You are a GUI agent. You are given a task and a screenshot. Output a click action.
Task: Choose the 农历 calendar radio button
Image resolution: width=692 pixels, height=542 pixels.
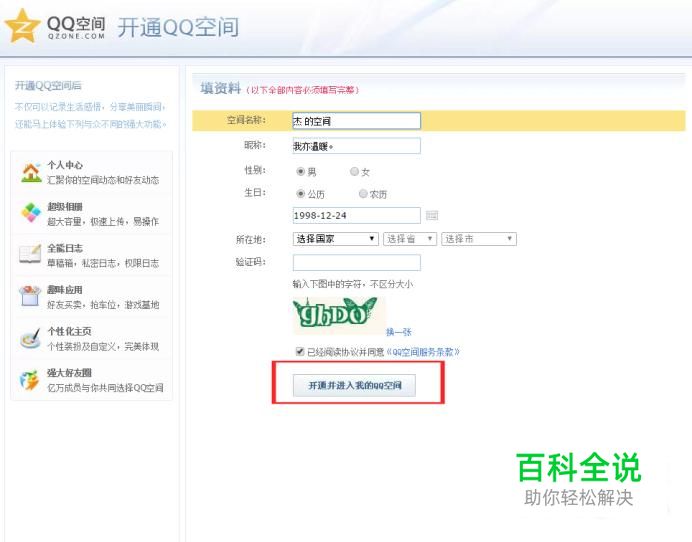(x=363, y=194)
